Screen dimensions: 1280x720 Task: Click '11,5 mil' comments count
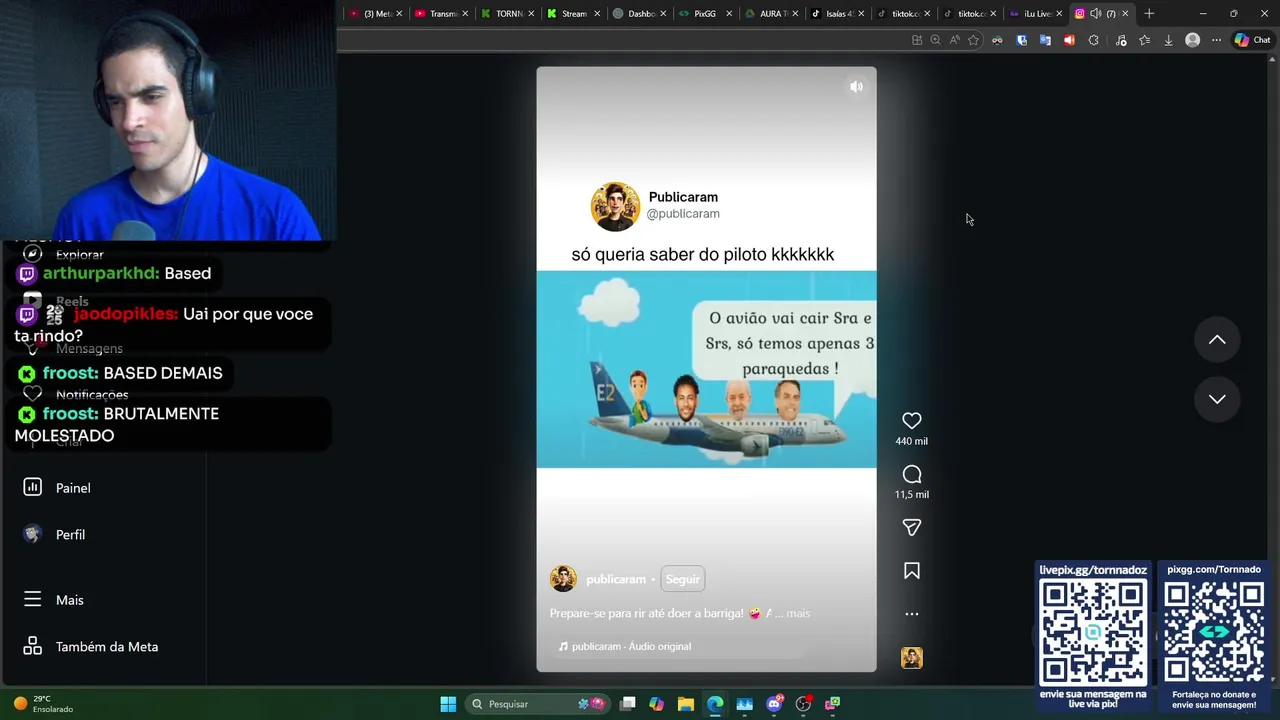tap(911, 494)
